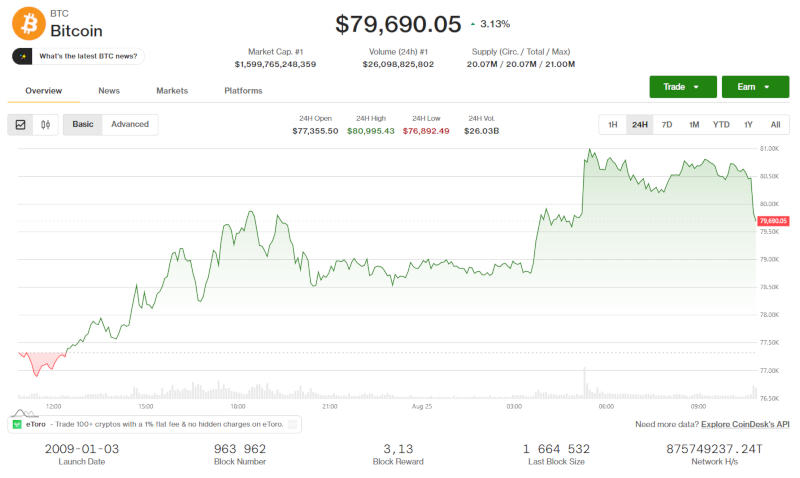Click the 24h volume value $26,098,825,802

398,64
